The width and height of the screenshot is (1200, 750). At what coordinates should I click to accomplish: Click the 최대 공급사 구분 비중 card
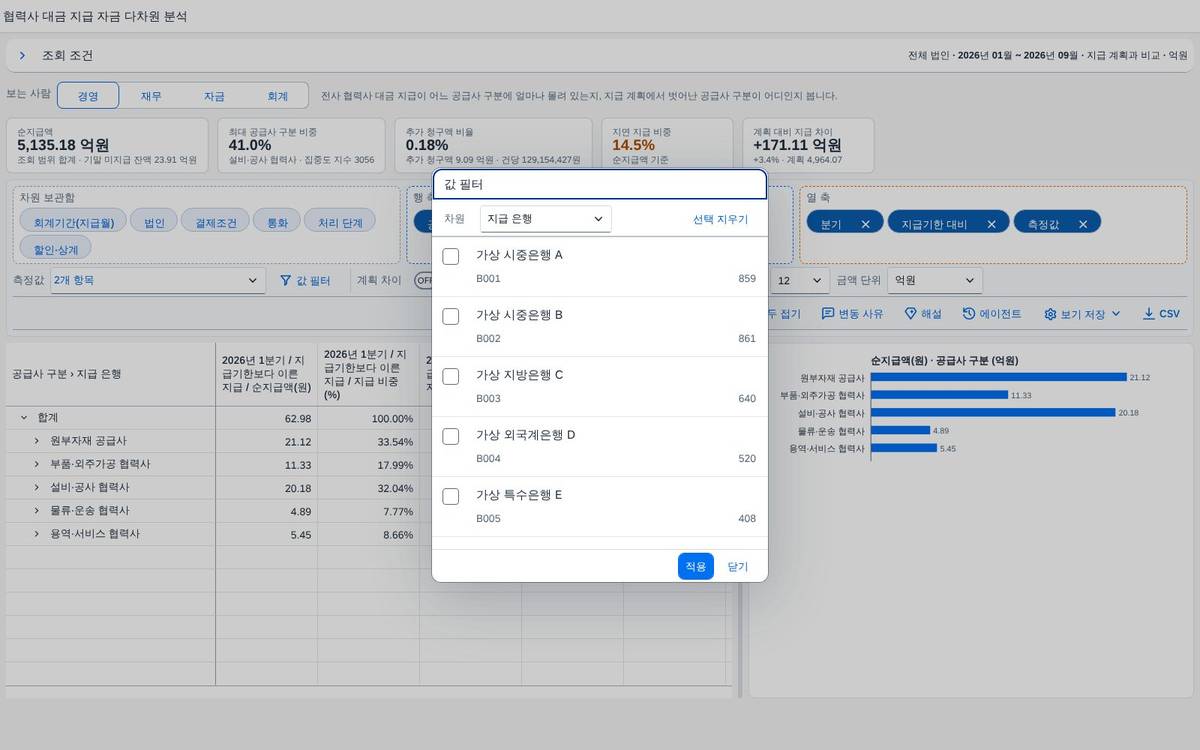301,145
